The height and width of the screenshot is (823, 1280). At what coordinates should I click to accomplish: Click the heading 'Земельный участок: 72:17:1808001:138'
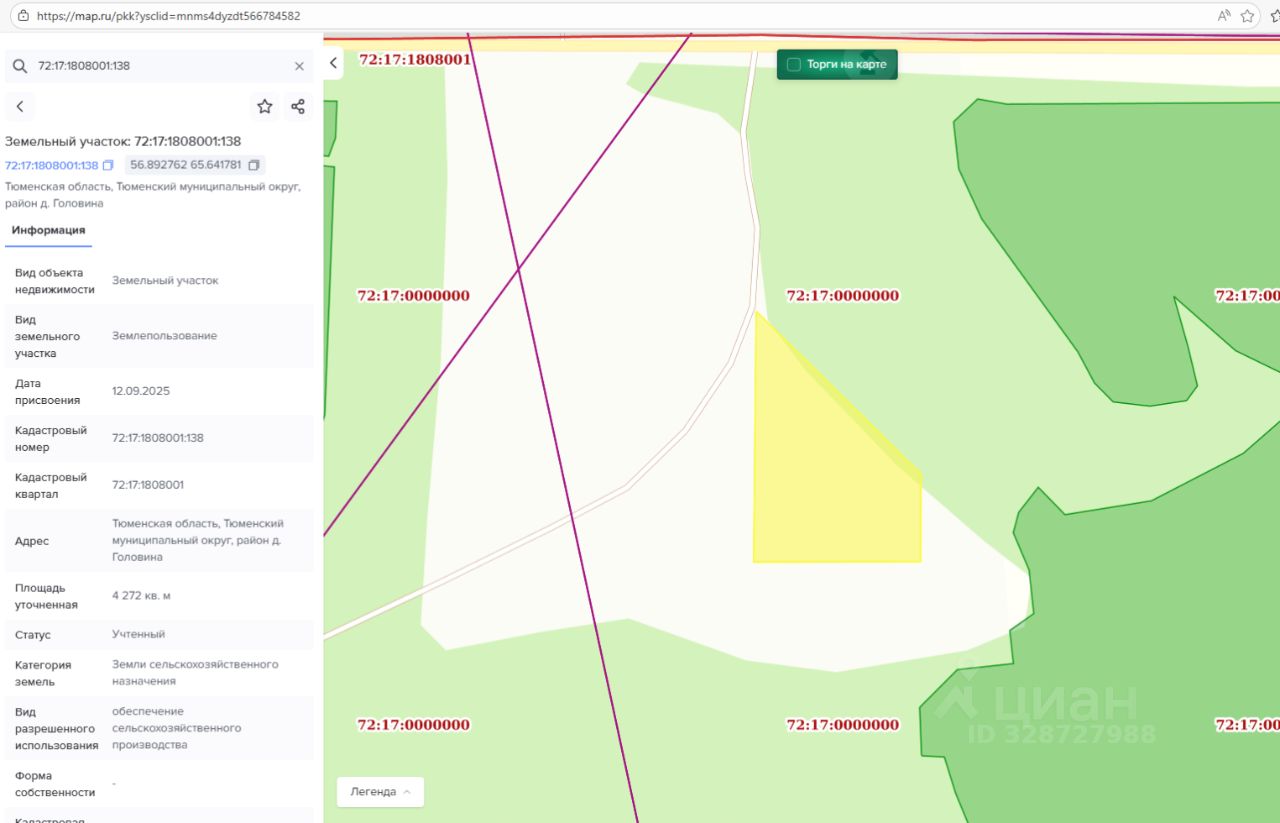[123, 141]
